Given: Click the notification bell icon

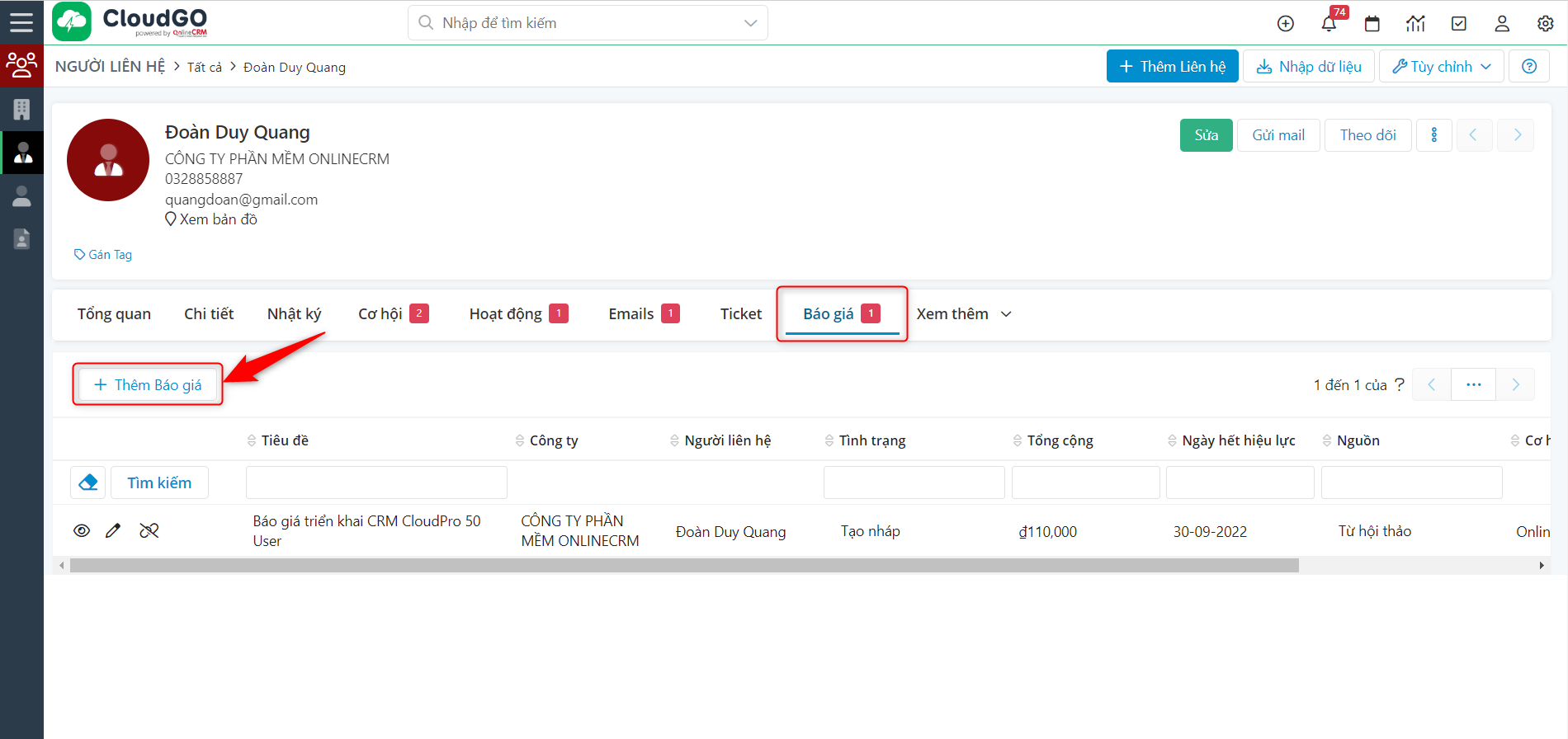Looking at the screenshot, I should [x=1329, y=24].
